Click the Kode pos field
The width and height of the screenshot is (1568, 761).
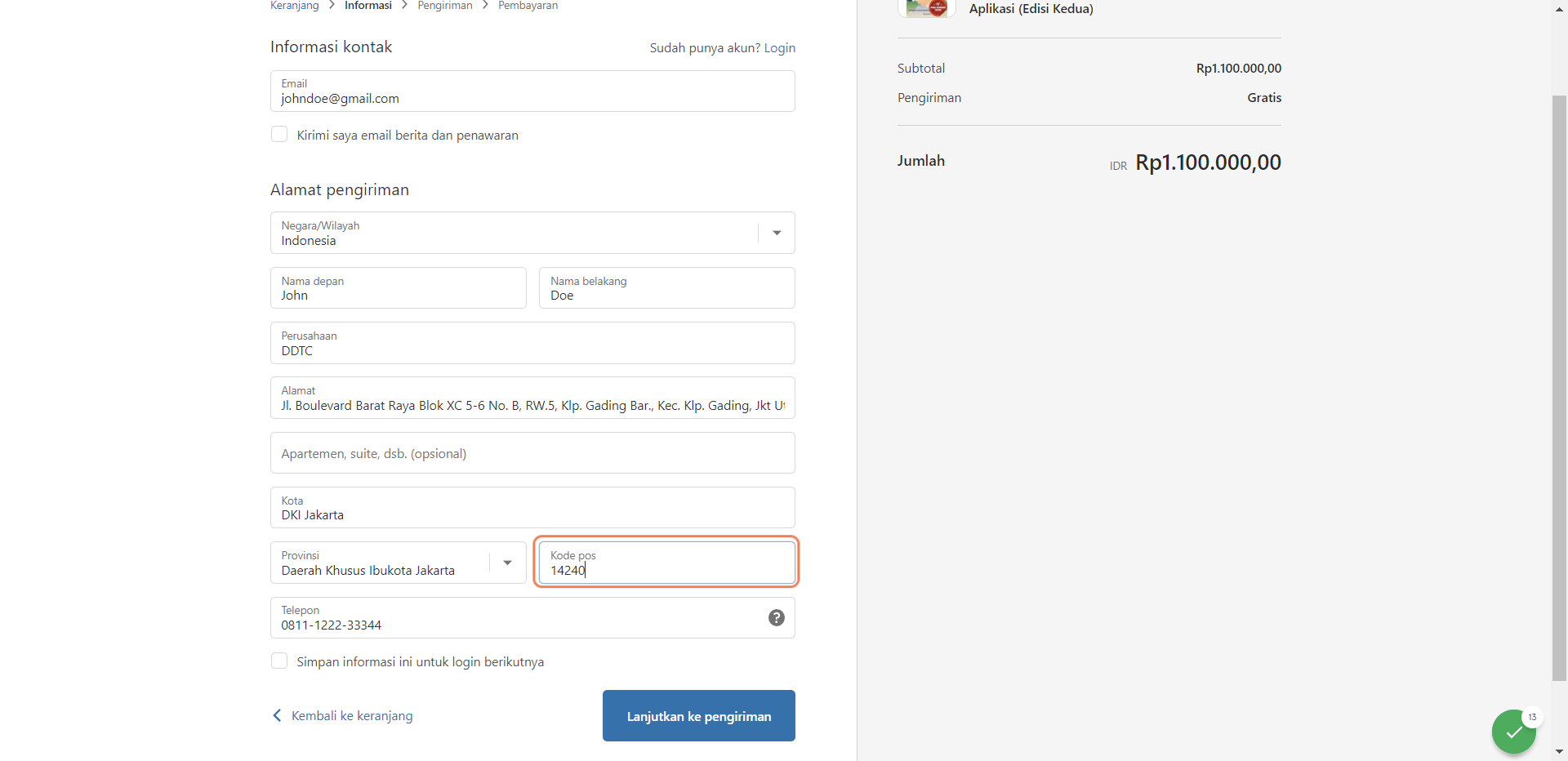667,563
